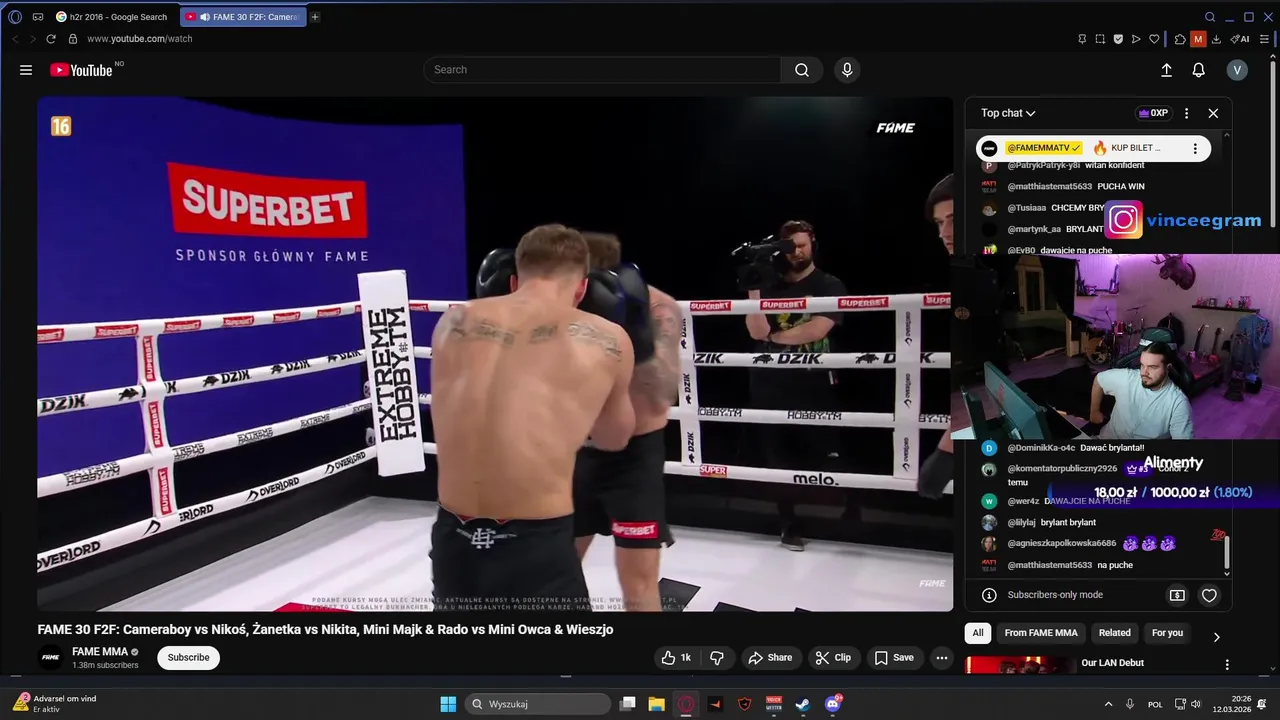This screenshot has width=1280, height=720.
Task: Click into the YouTube search field
Action: (x=602, y=70)
